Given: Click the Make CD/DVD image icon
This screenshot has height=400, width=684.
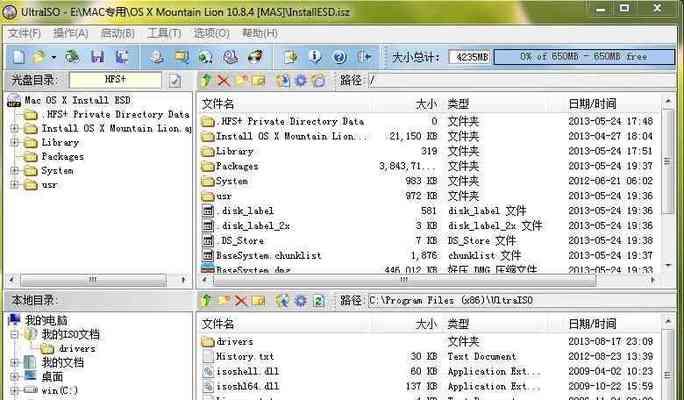Looking at the screenshot, I should (157, 57).
